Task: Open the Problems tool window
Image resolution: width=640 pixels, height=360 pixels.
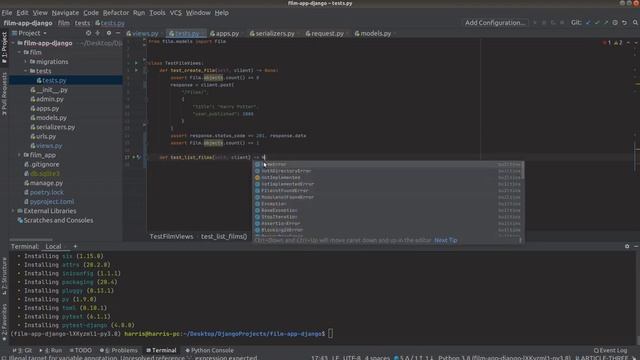Action: point(119,350)
